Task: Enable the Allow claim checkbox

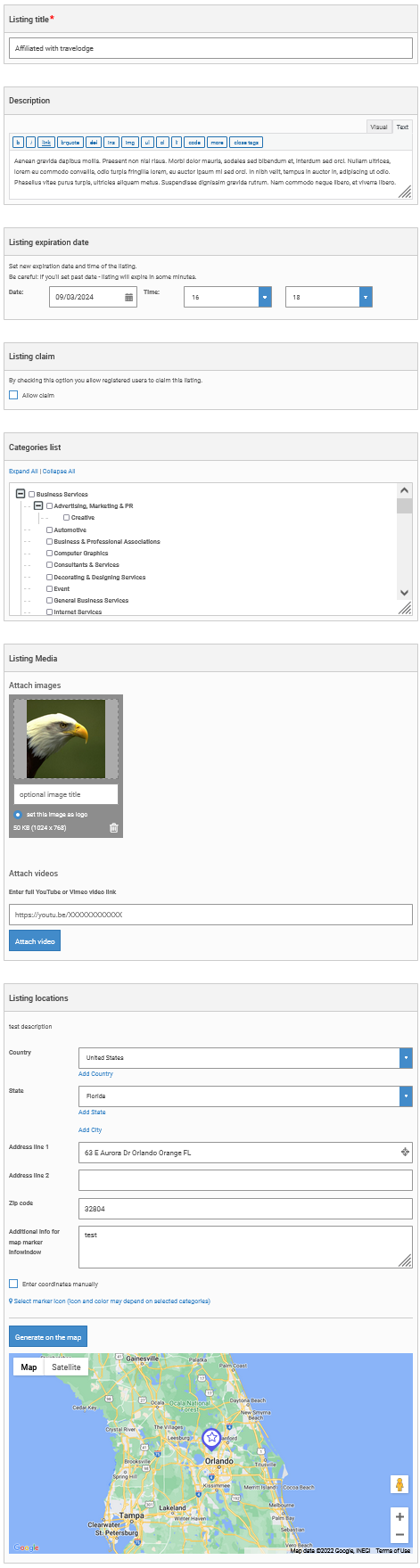Action: 13,395
